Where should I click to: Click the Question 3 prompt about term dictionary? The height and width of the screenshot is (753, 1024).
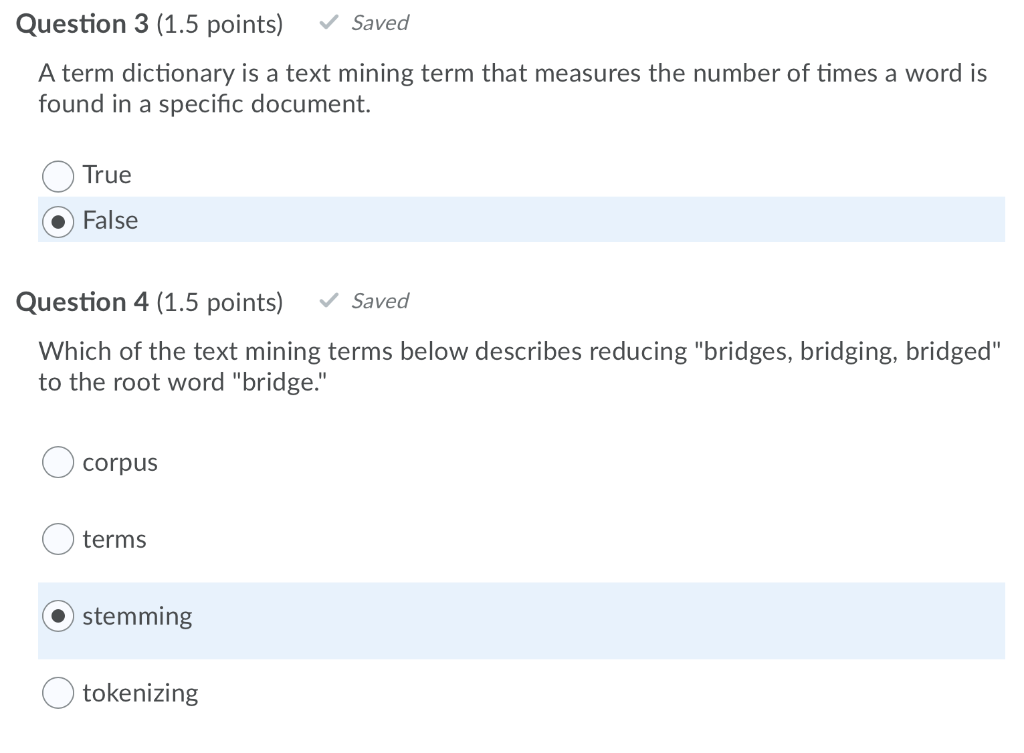tap(500, 88)
